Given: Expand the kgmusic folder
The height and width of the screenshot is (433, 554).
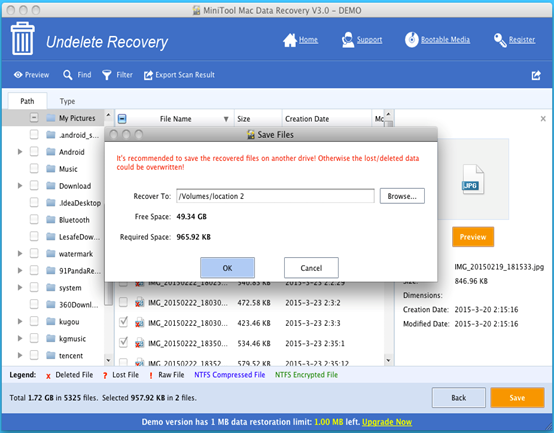Looking at the screenshot, I should [x=20, y=338].
